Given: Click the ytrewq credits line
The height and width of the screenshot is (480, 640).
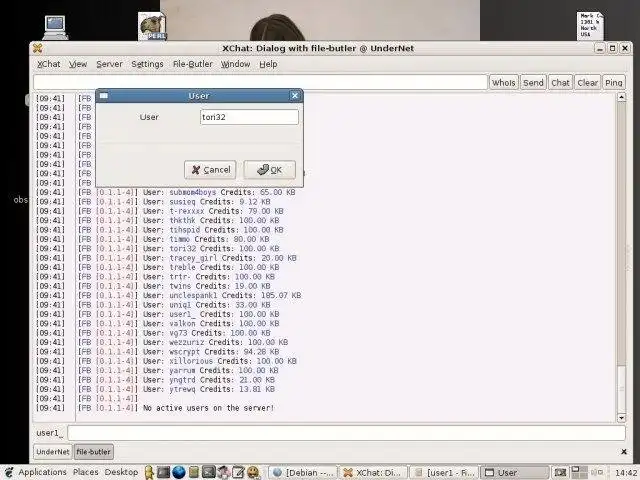Looking at the screenshot, I should pos(209,389).
